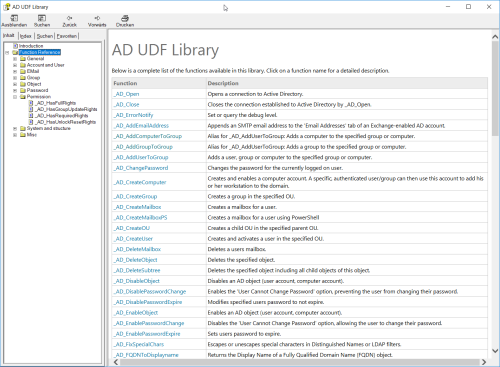
Task: Click the Description column header
Action: coord(347,83)
